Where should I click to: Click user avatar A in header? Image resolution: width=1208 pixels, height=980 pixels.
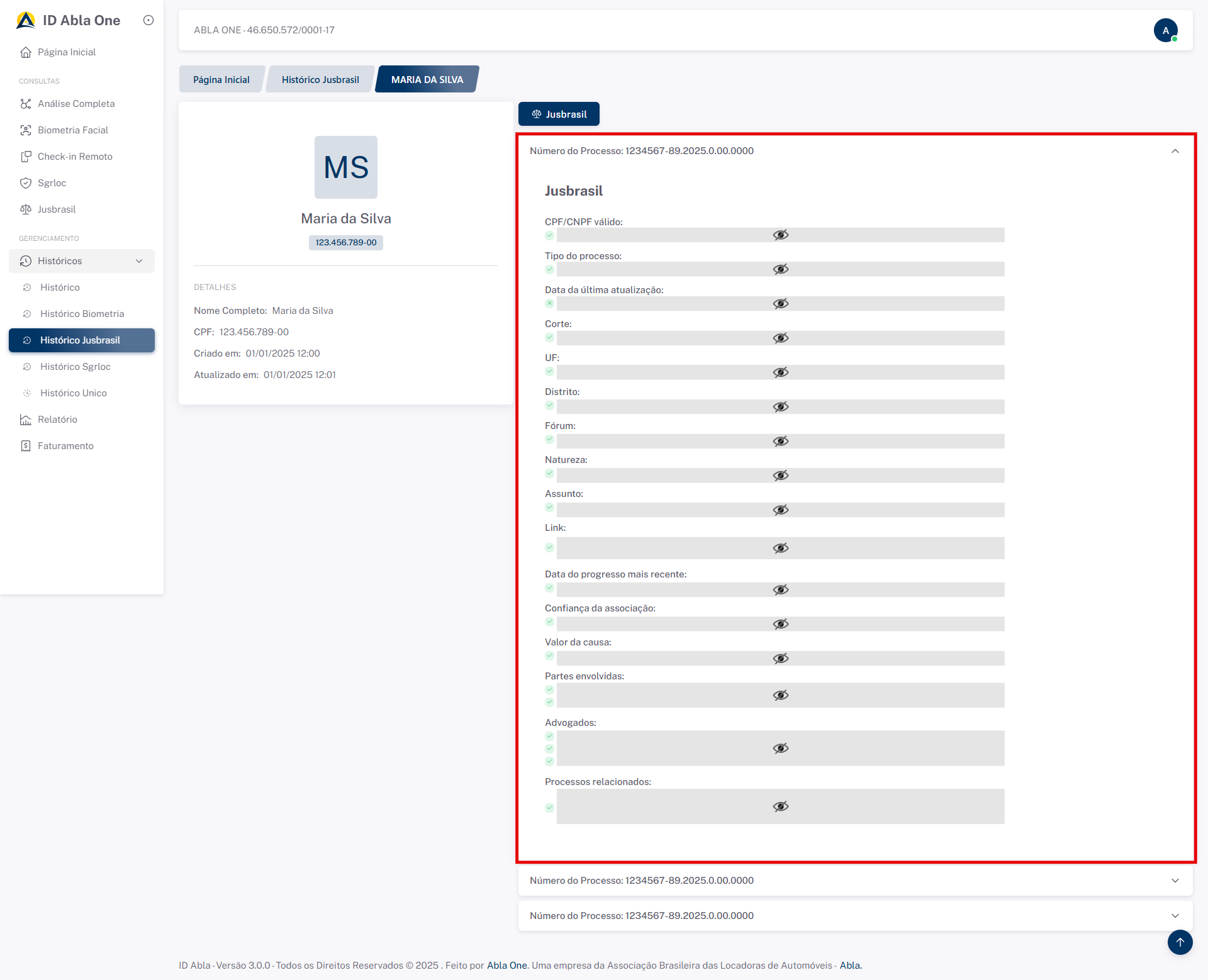pyautogui.click(x=1165, y=30)
